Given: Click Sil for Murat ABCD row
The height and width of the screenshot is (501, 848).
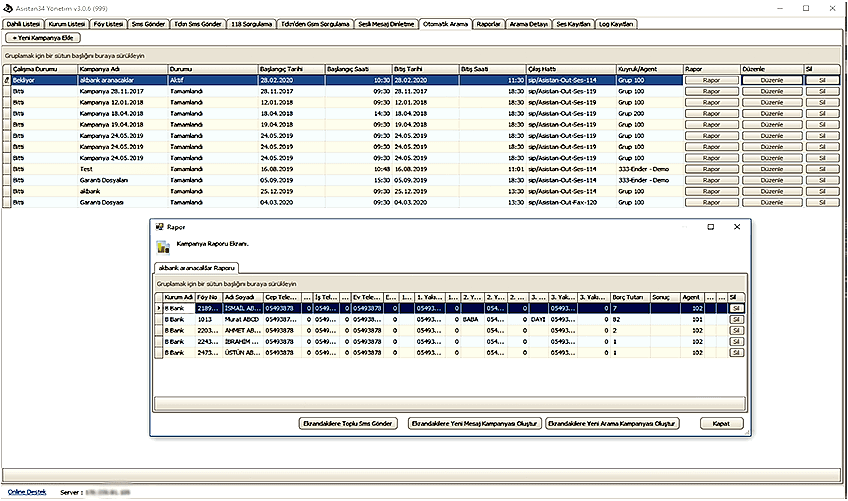Looking at the screenshot, I should 737,319.
